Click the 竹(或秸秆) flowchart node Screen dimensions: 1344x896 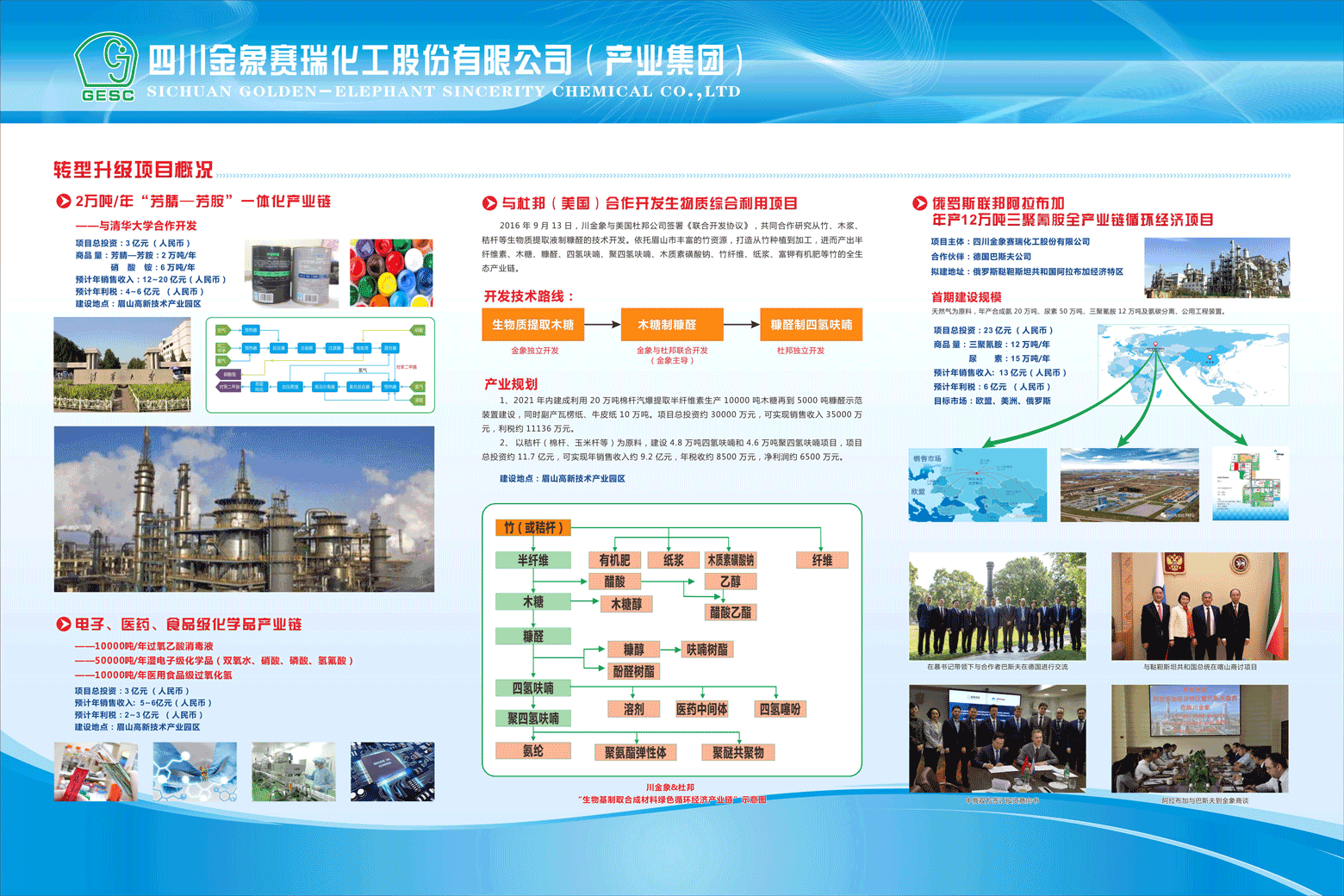click(x=533, y=527)
